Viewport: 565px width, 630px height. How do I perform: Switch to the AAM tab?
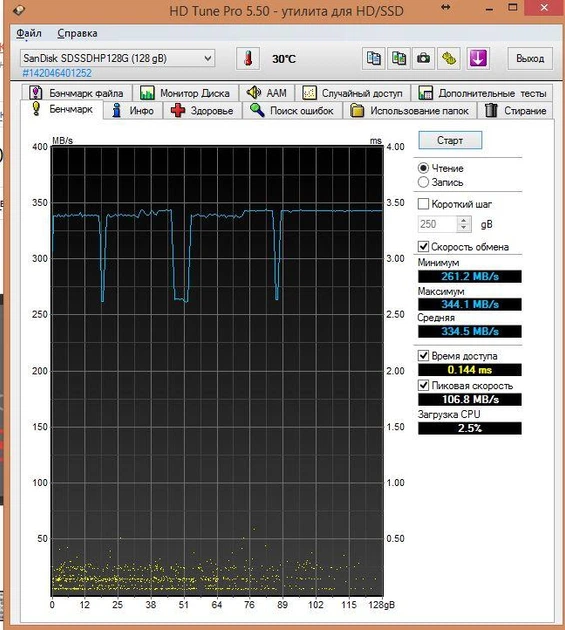[267, 93]
